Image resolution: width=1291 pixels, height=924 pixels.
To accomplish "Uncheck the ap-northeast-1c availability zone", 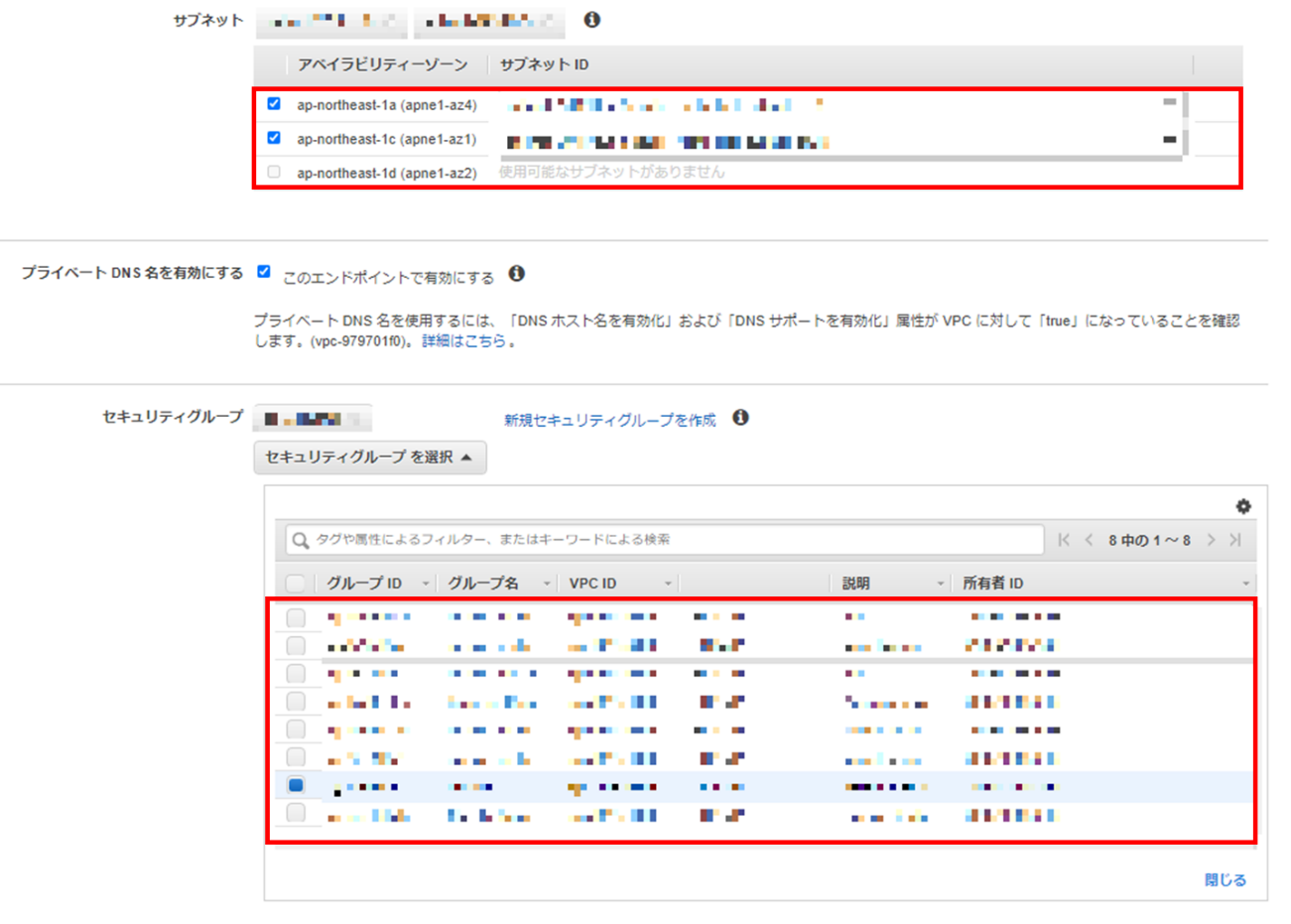I will coord(274,138).
